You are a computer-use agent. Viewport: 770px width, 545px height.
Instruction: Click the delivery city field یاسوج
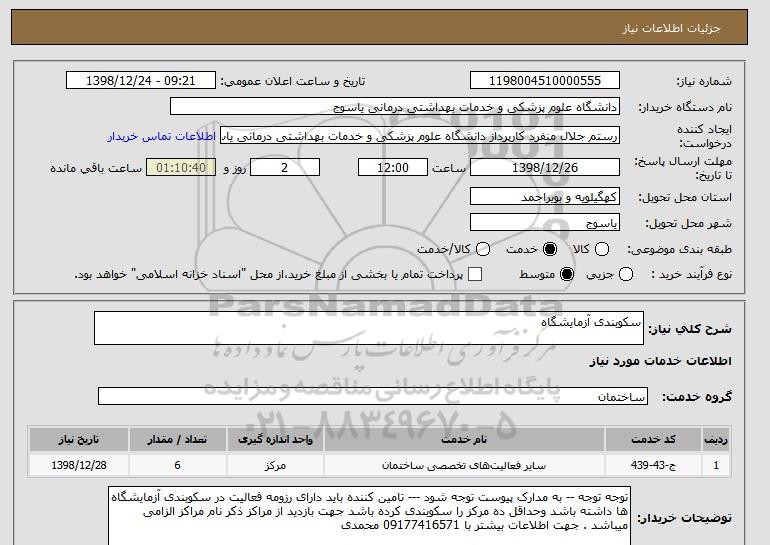click(x=545, y=222)
